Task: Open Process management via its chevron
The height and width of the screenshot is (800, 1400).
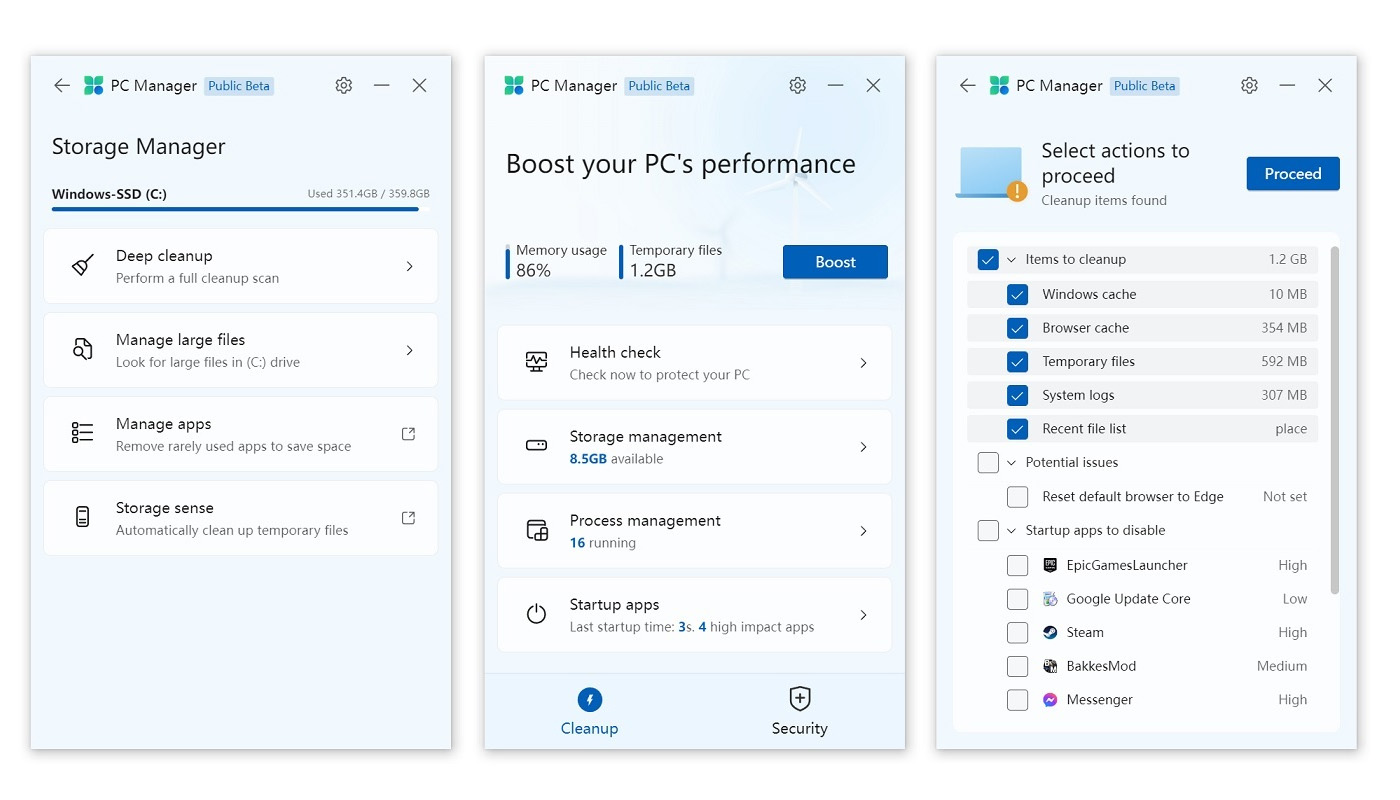Action: pos(863,531)
